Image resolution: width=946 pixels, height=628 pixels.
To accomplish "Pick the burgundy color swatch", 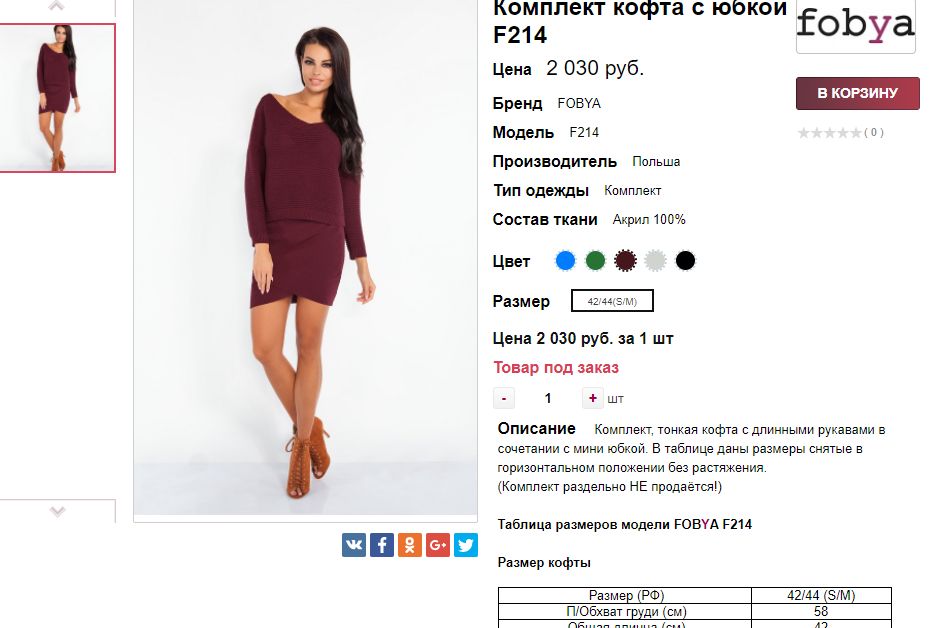I will pos(625,261).
